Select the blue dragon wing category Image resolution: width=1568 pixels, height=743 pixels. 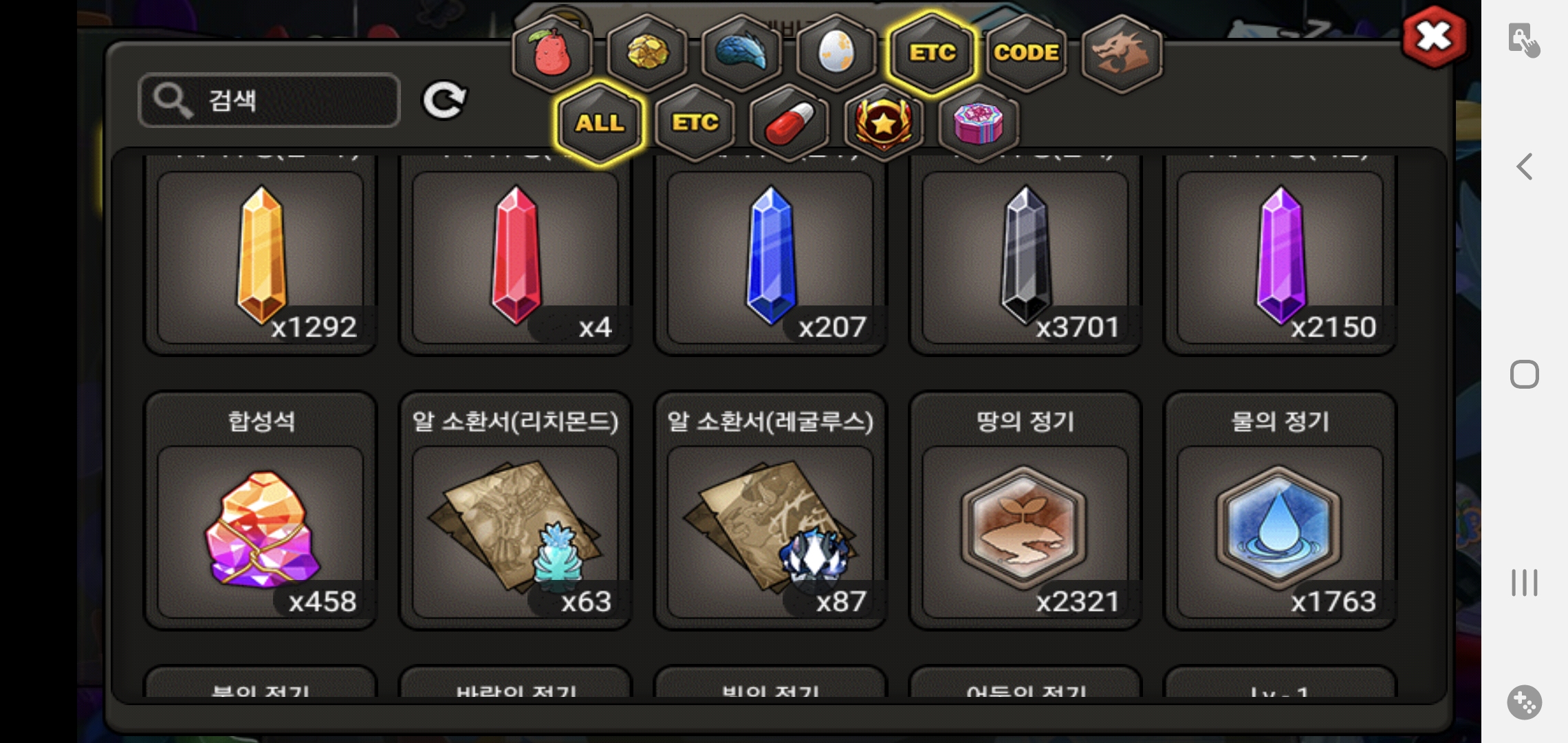pos(741,53)
